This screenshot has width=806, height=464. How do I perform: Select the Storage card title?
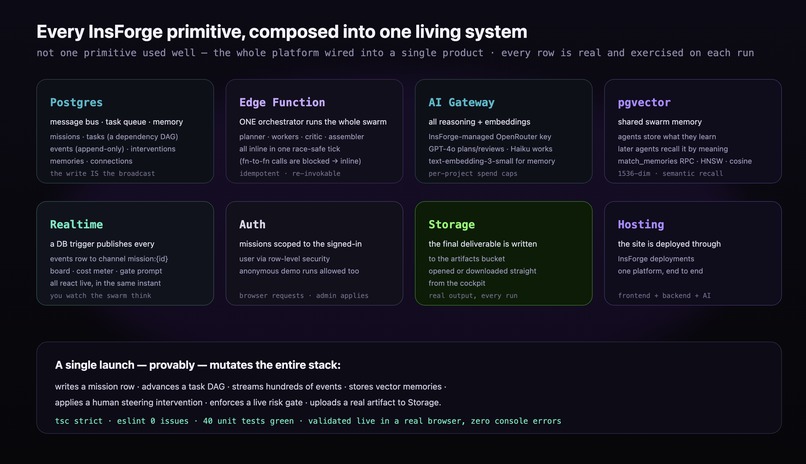(451, 225)
